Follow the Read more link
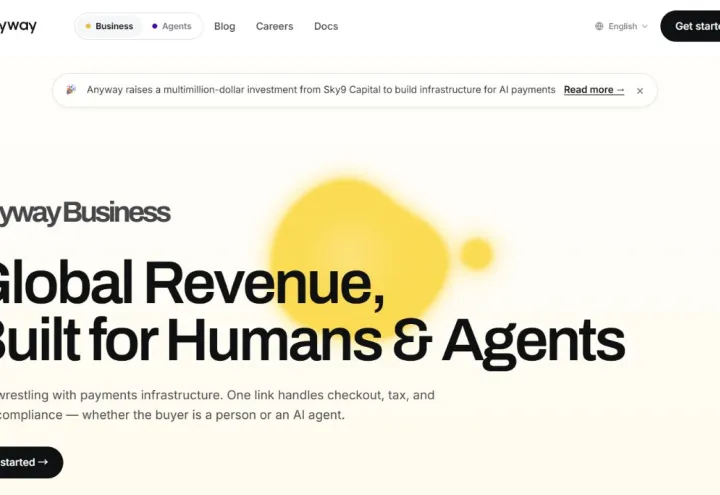The height and width of the screenshot is (495, 720). tap(594, 90)
